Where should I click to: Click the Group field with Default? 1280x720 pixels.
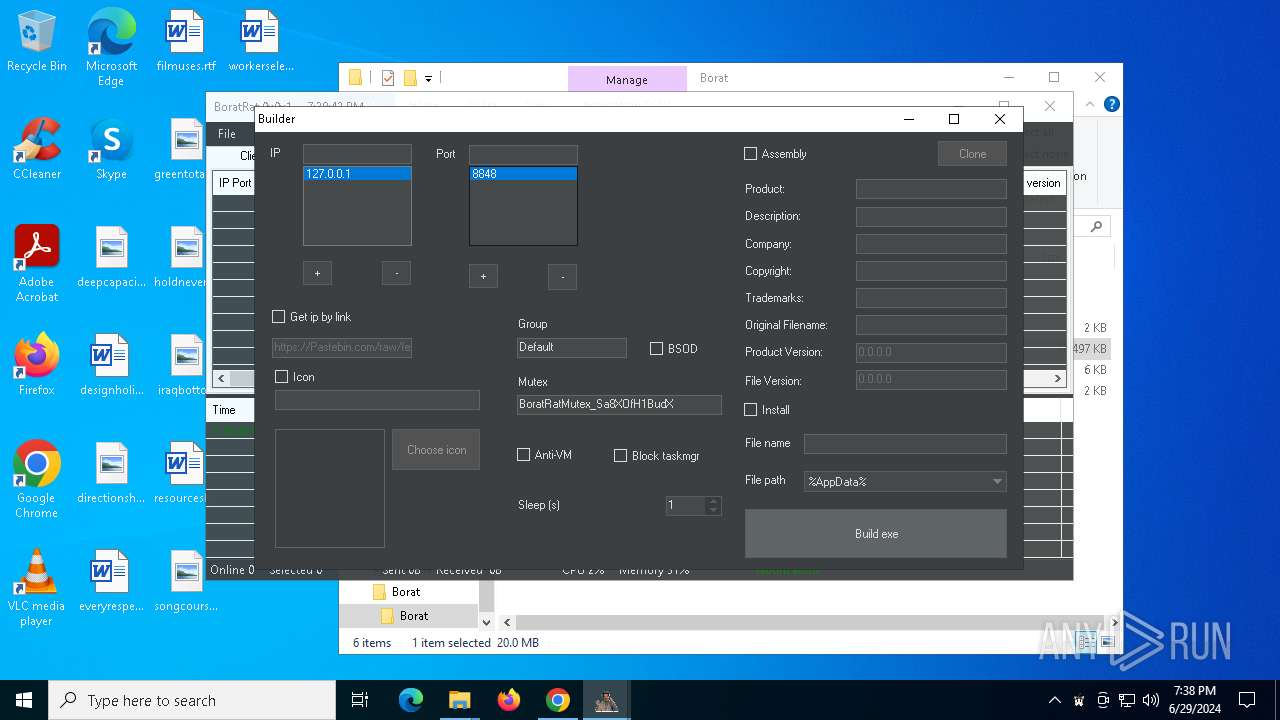(x=572, y=348)
